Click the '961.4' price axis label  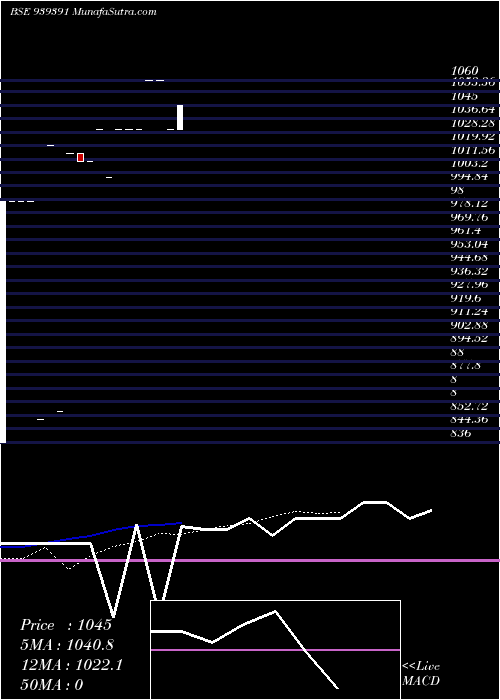click(x=466, y=231)
